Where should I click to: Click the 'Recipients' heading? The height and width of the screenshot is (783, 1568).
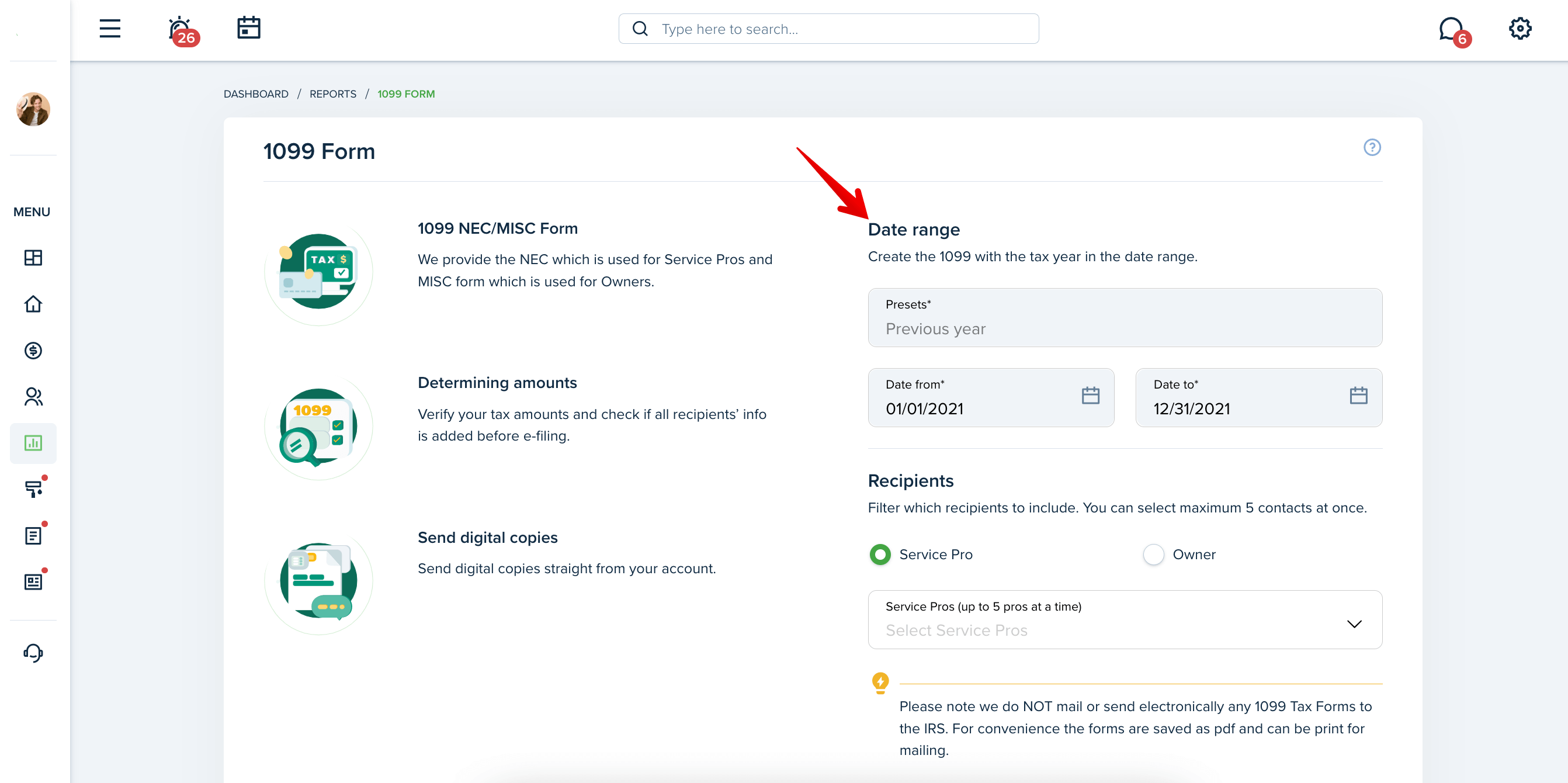tap(910, 481)
